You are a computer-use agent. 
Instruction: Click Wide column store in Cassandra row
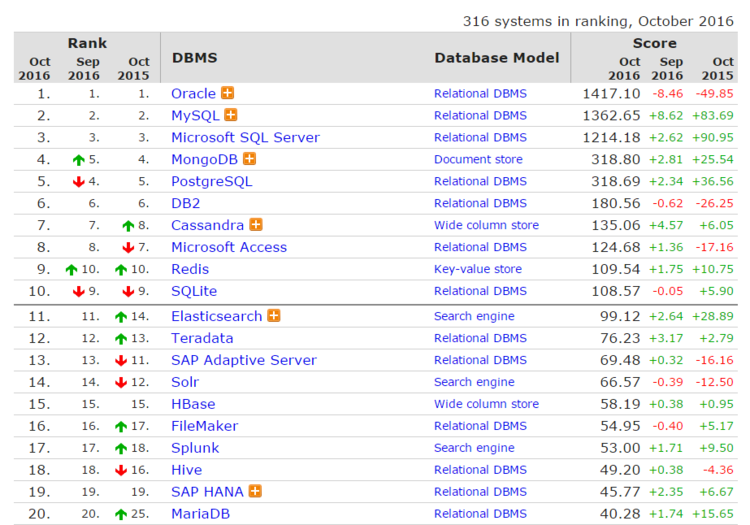click(x=486, y=225)
